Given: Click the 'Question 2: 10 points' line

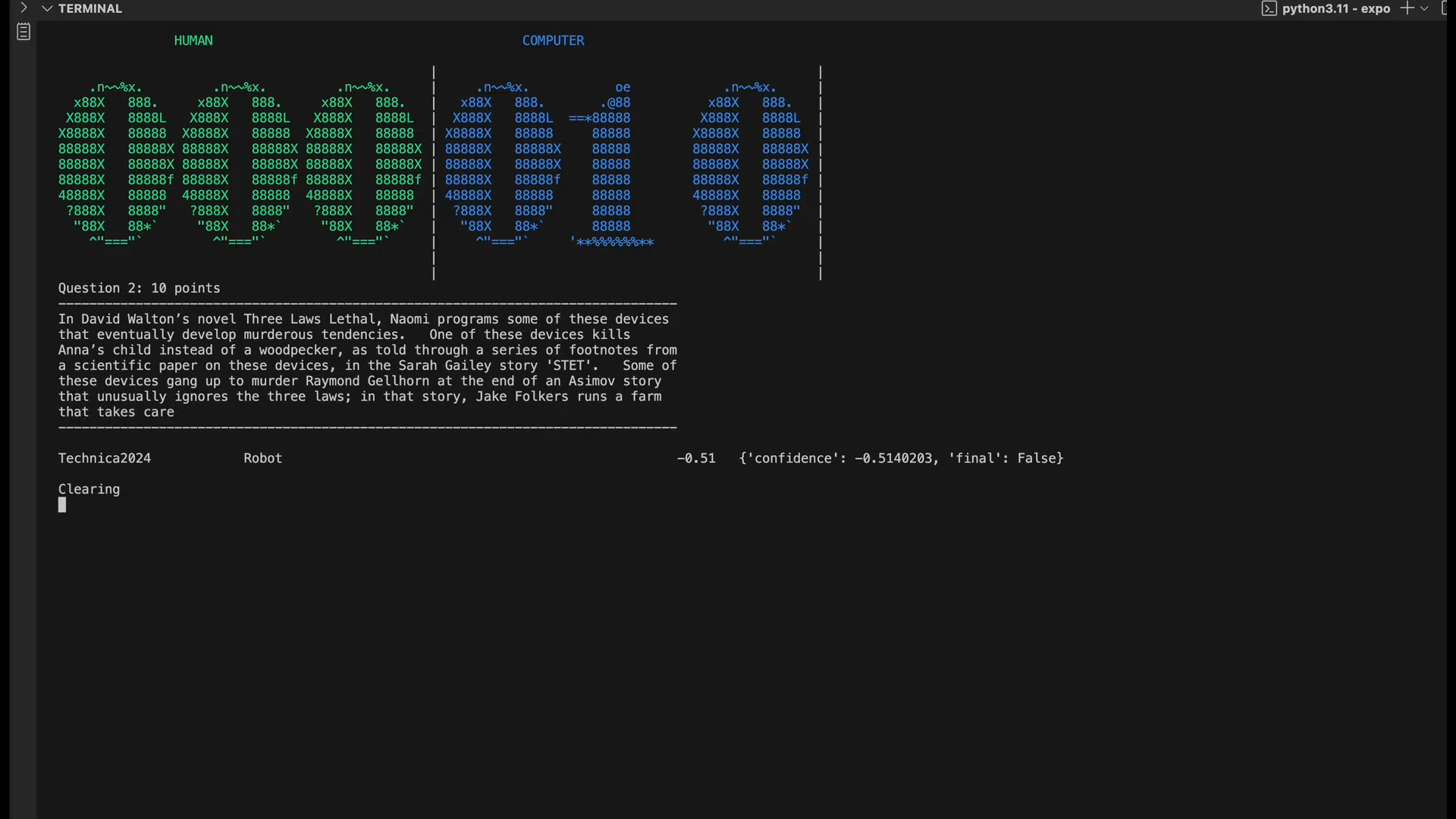Looking at the screenshot, I should pyautogui.click(x=139, y=288).
